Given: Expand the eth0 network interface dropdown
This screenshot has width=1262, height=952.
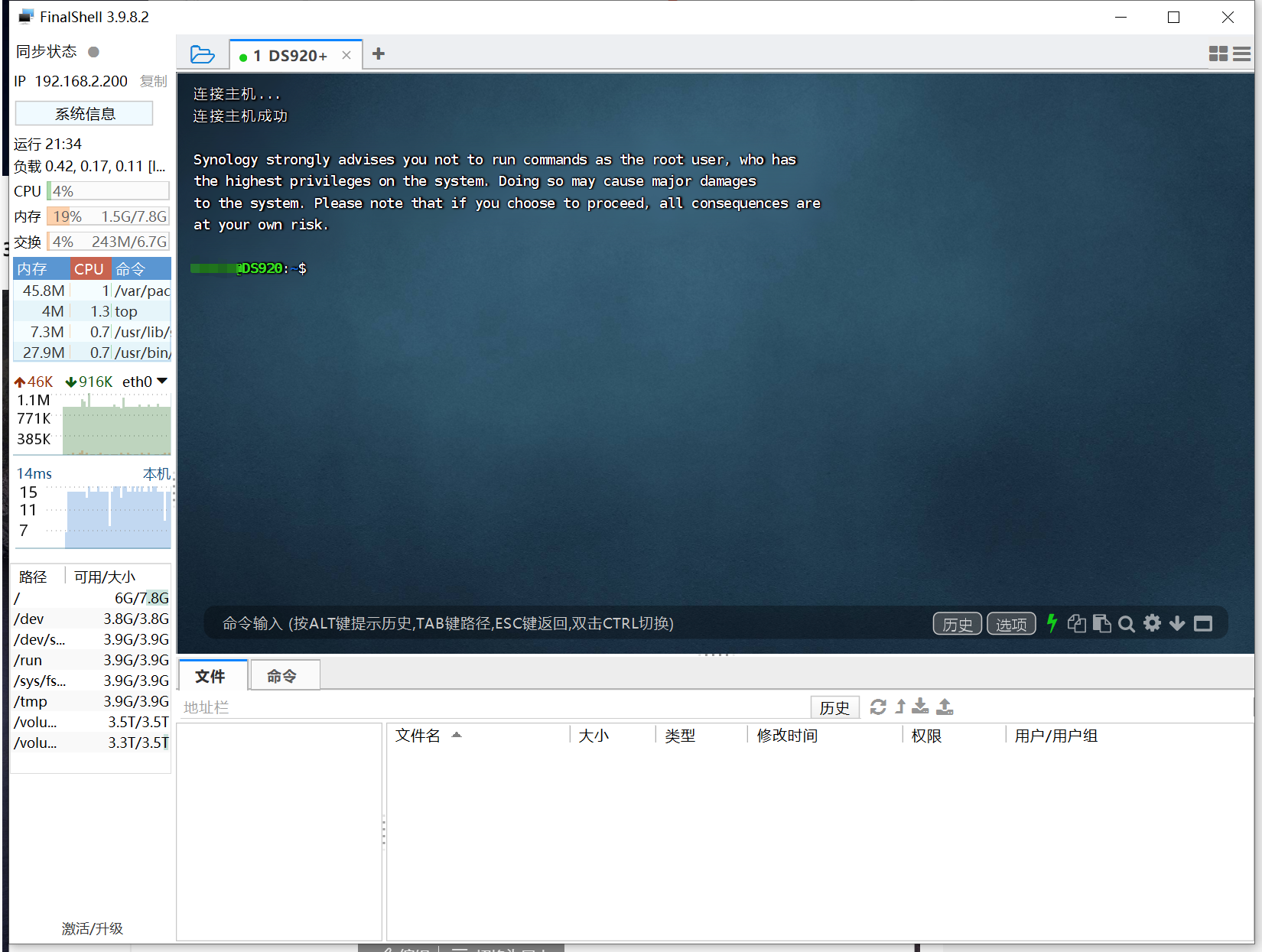Looking at the screenshot, I should tap(161, 380).
